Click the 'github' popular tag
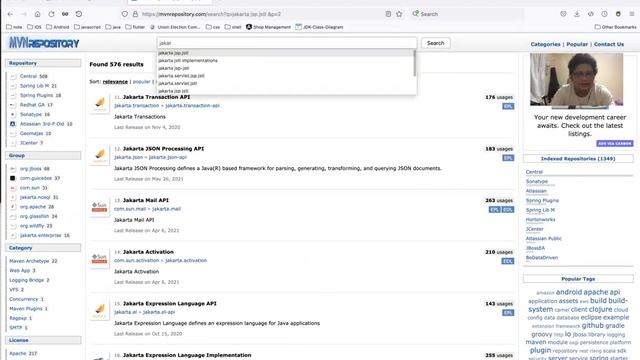This screenshot has height=360, width=640. pos(592,325)
